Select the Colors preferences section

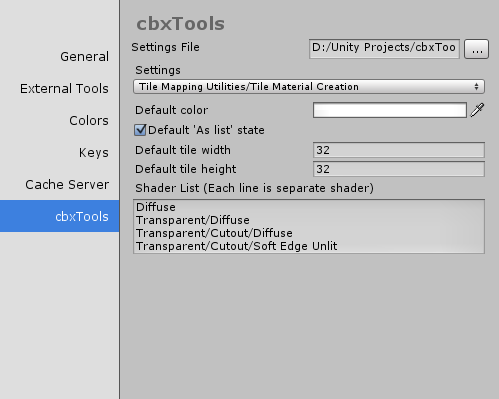tap(89, 120)
